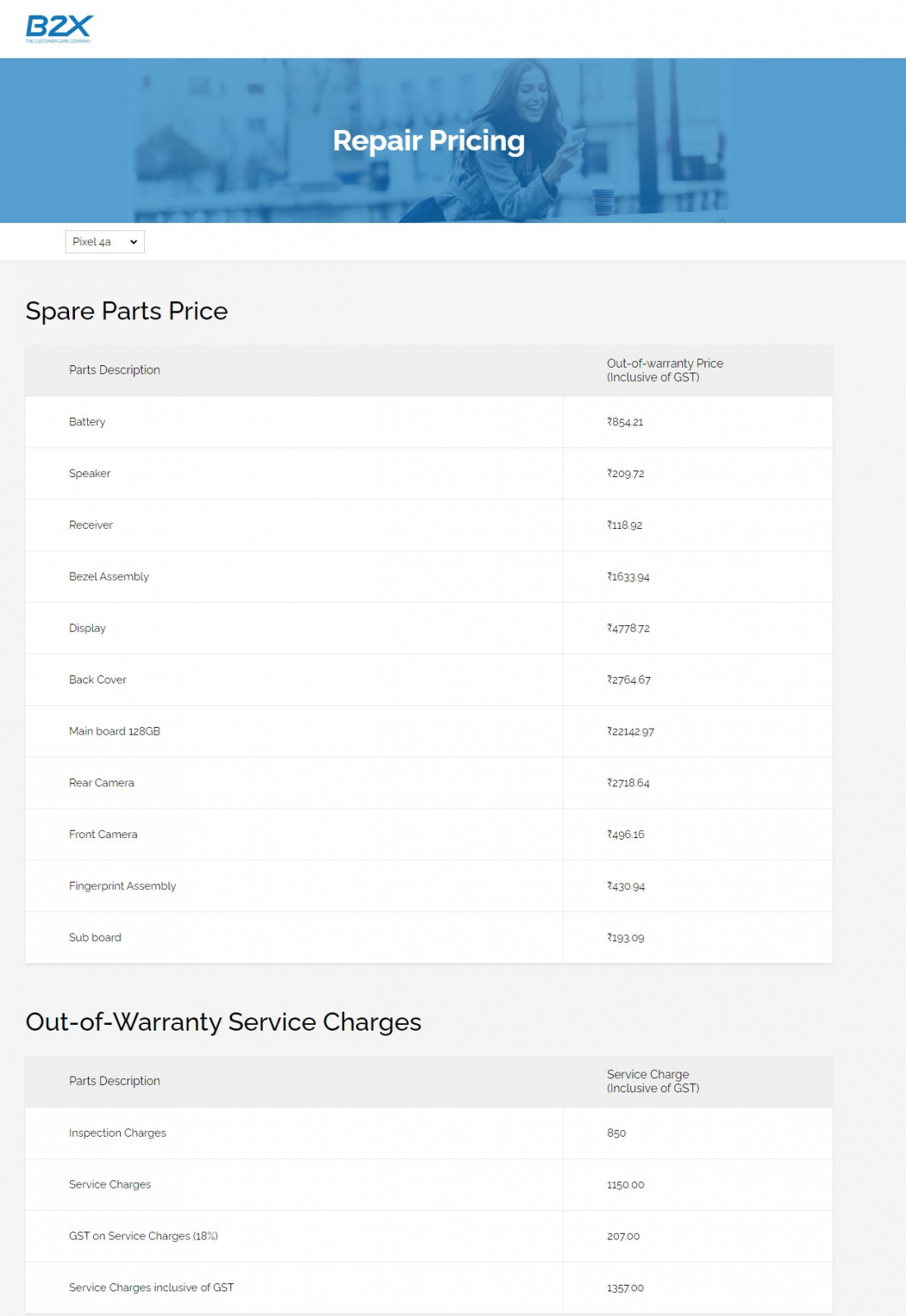
Task: Select the Inspection Charges row
Action: coord(429,1133)
